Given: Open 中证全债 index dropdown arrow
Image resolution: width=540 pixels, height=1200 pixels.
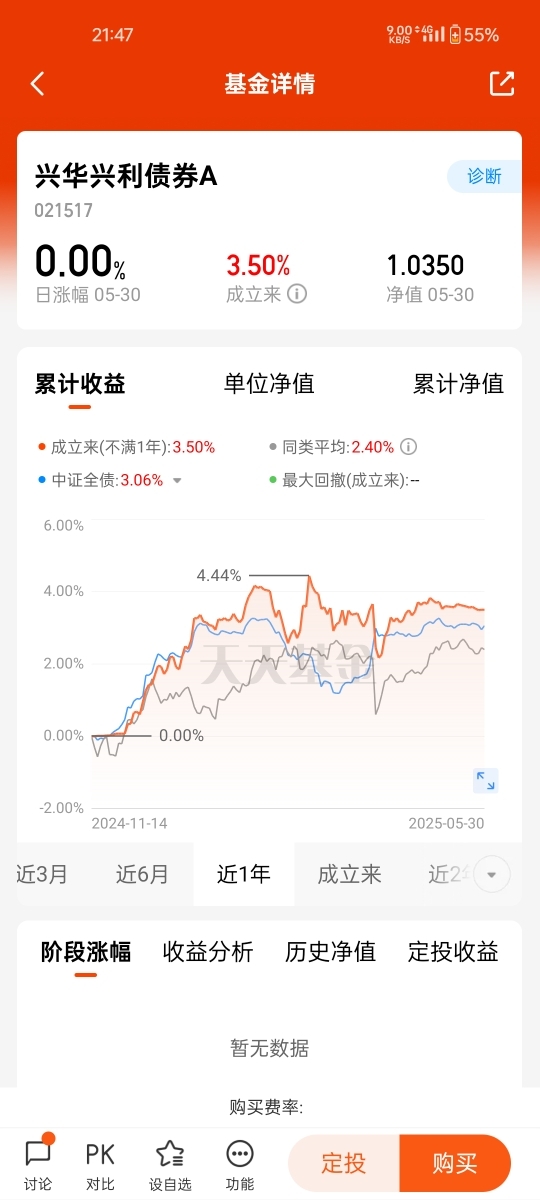Looking at the screenshot, I should [177, 480].
